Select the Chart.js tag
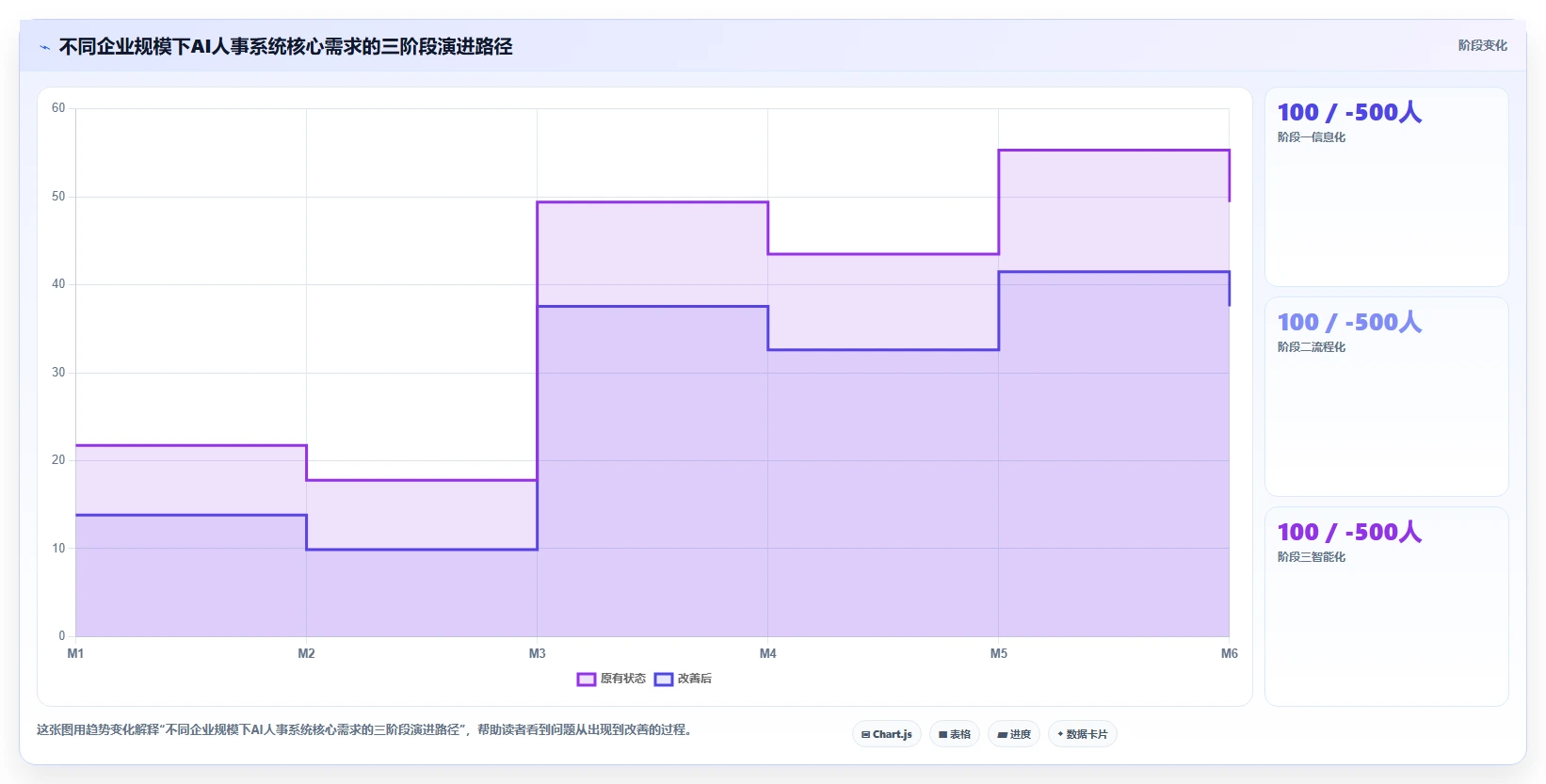 pos(887,734)
